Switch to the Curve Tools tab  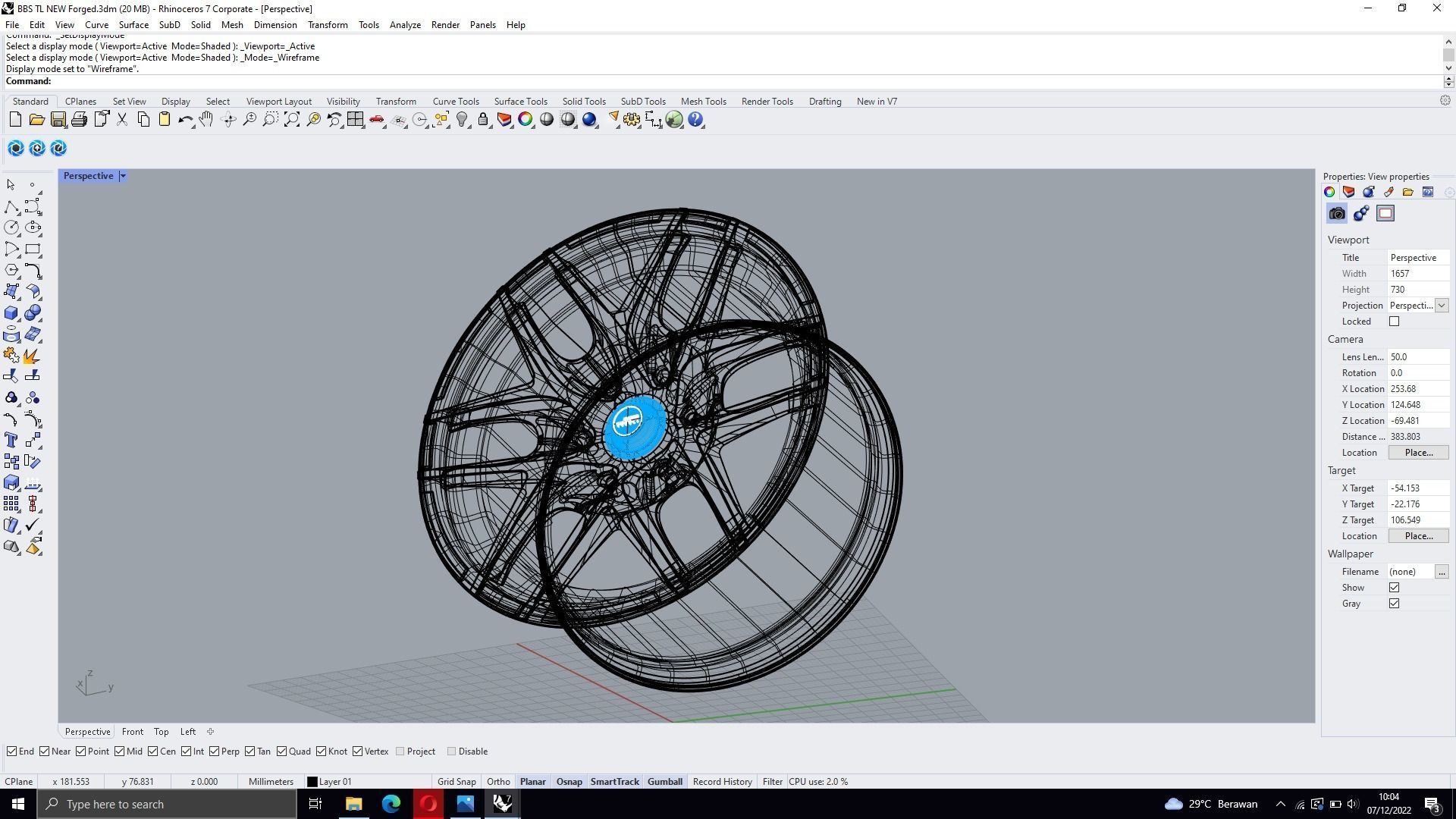(456, 102)
